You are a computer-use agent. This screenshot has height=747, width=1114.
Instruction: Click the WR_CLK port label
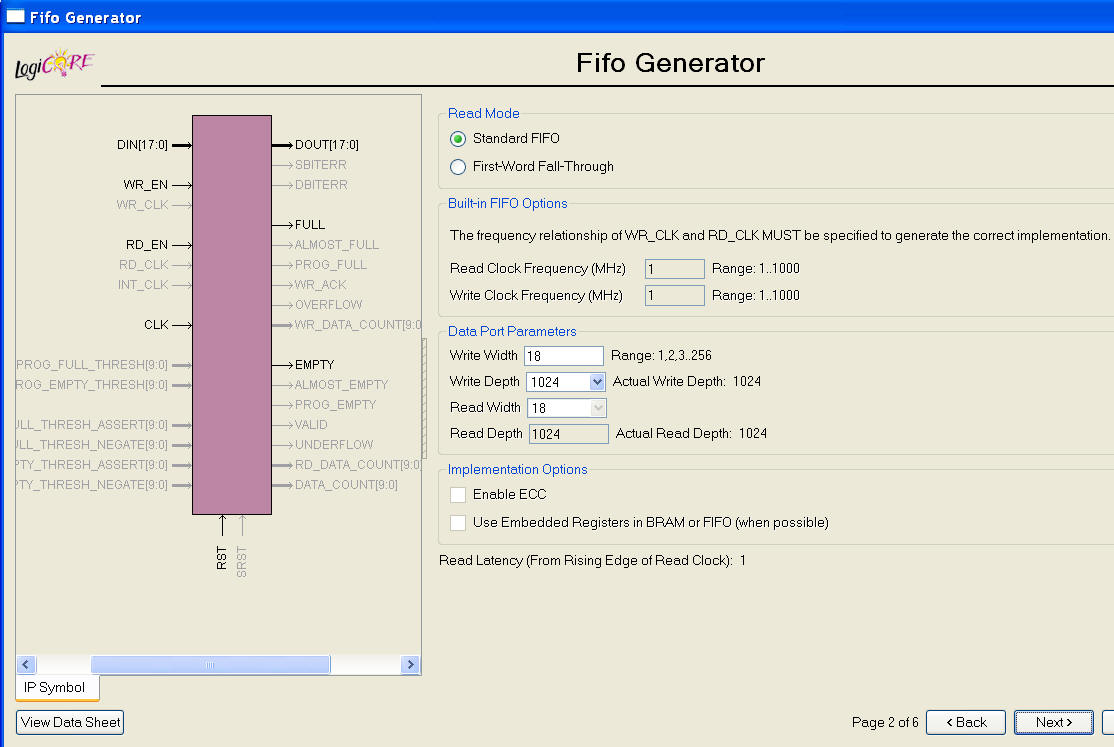pos(142,205)
